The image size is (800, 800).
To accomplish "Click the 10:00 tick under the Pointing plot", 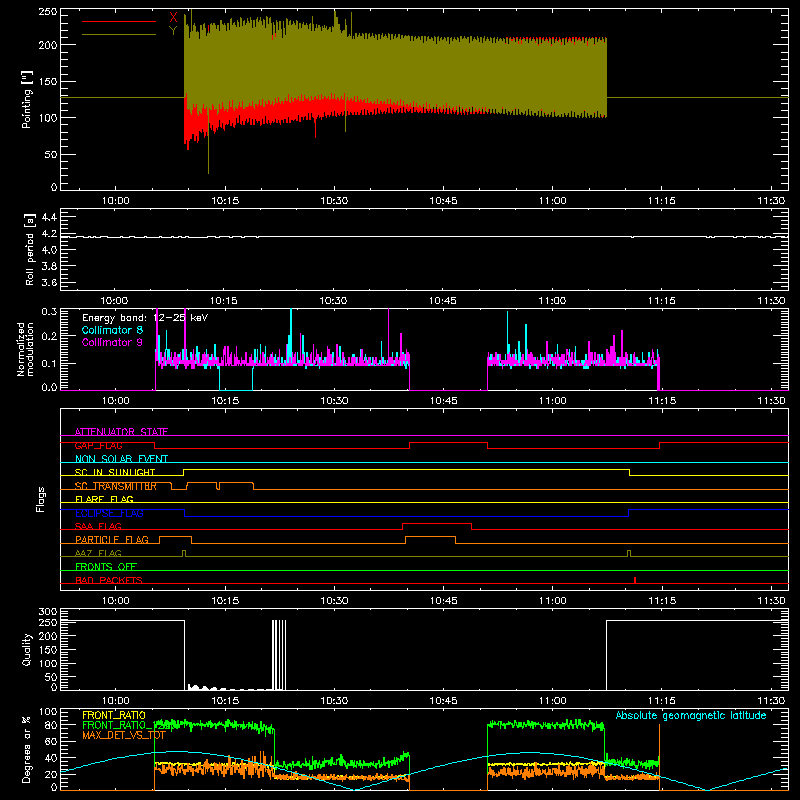I will click(116, 201).
